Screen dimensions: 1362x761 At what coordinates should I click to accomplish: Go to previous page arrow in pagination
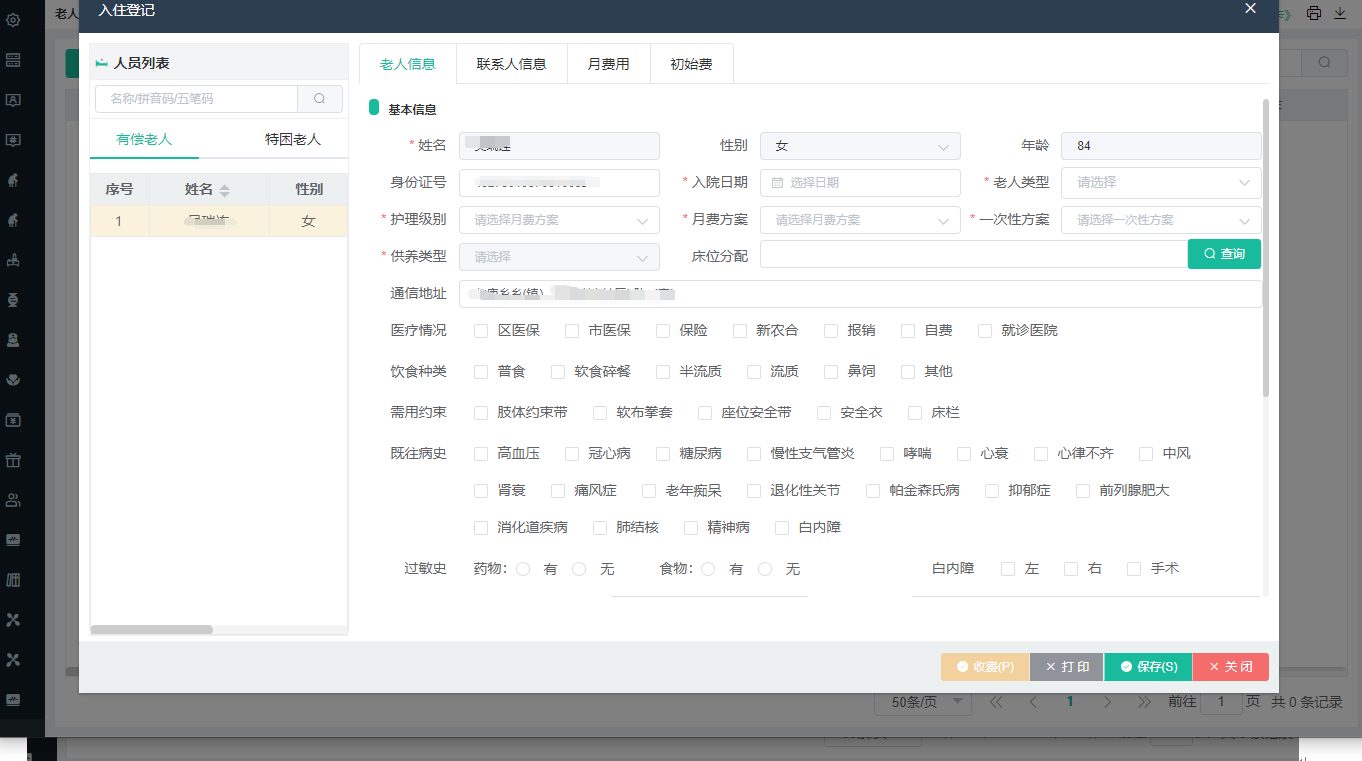[x=1033, y=702]
